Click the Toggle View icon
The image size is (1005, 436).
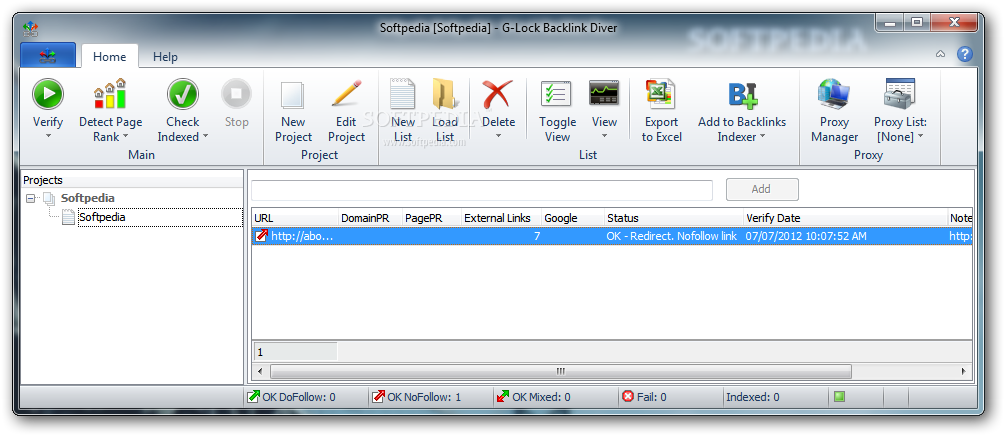tap(556, 94)
